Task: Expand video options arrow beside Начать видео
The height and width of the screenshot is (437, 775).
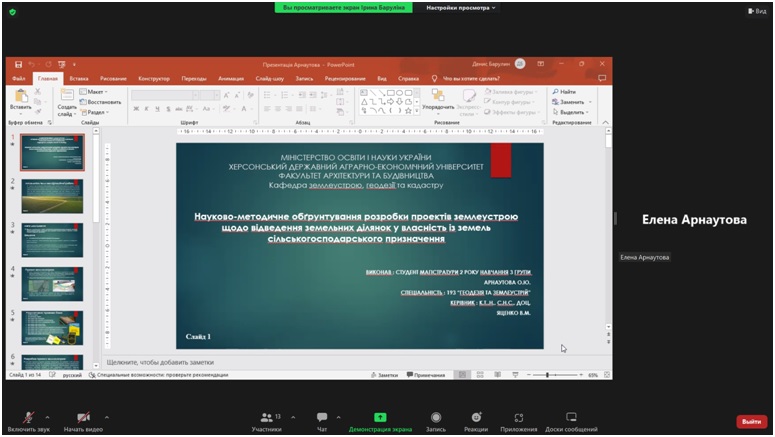Action: point(107,418)
